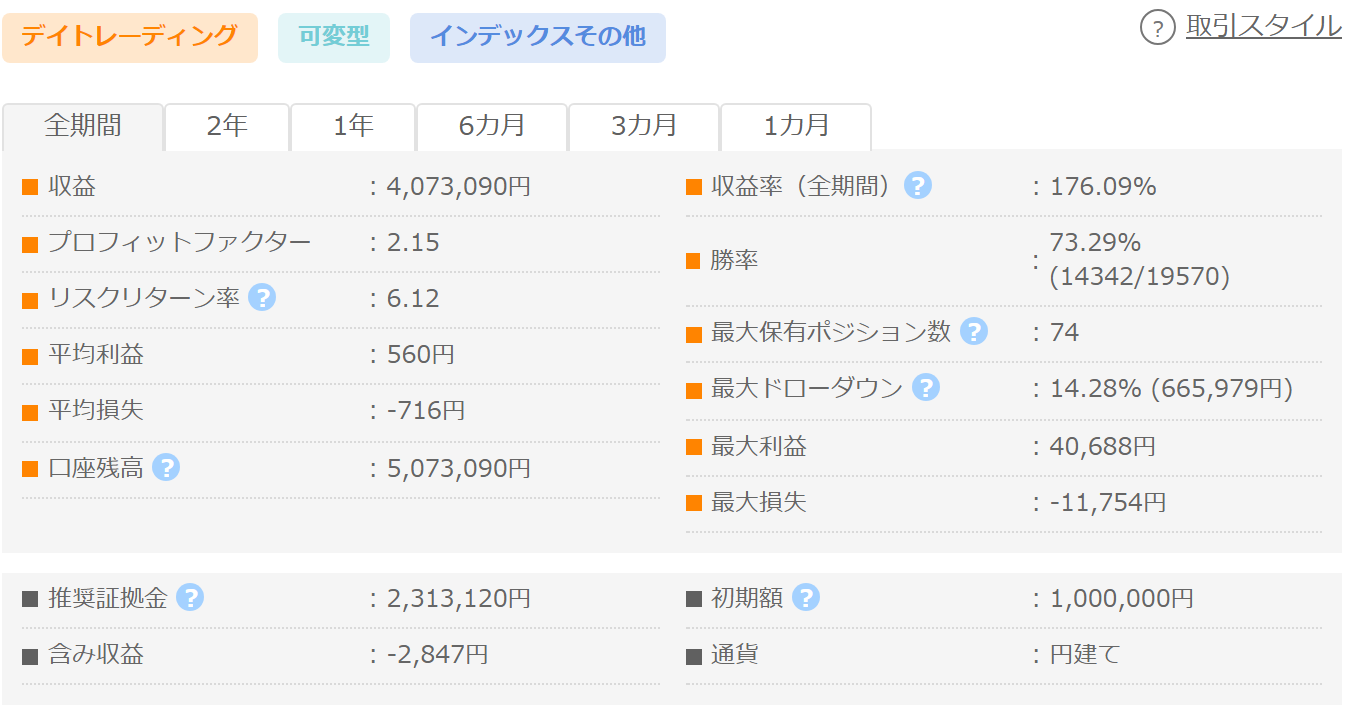Image resolution: width=1346 pixels, height=710 pixels.
Task: Click help icon beside 収益率（全期間）
Action: 918,186
